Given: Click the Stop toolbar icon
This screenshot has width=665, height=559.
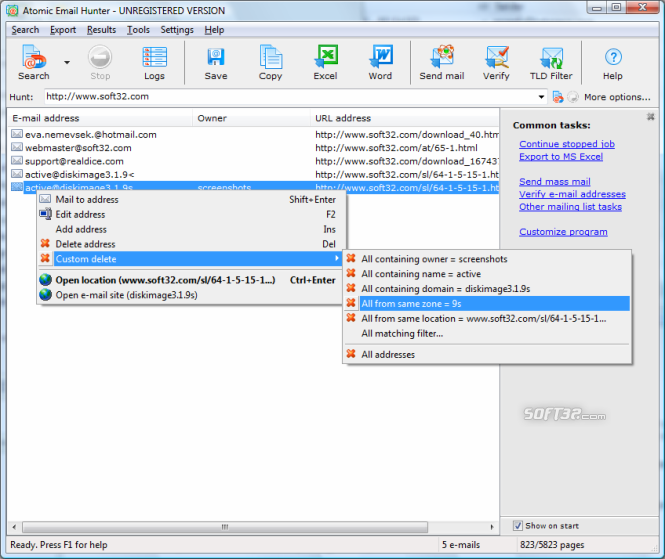Looking at the screenshot, I should click(x=100, y=62).
